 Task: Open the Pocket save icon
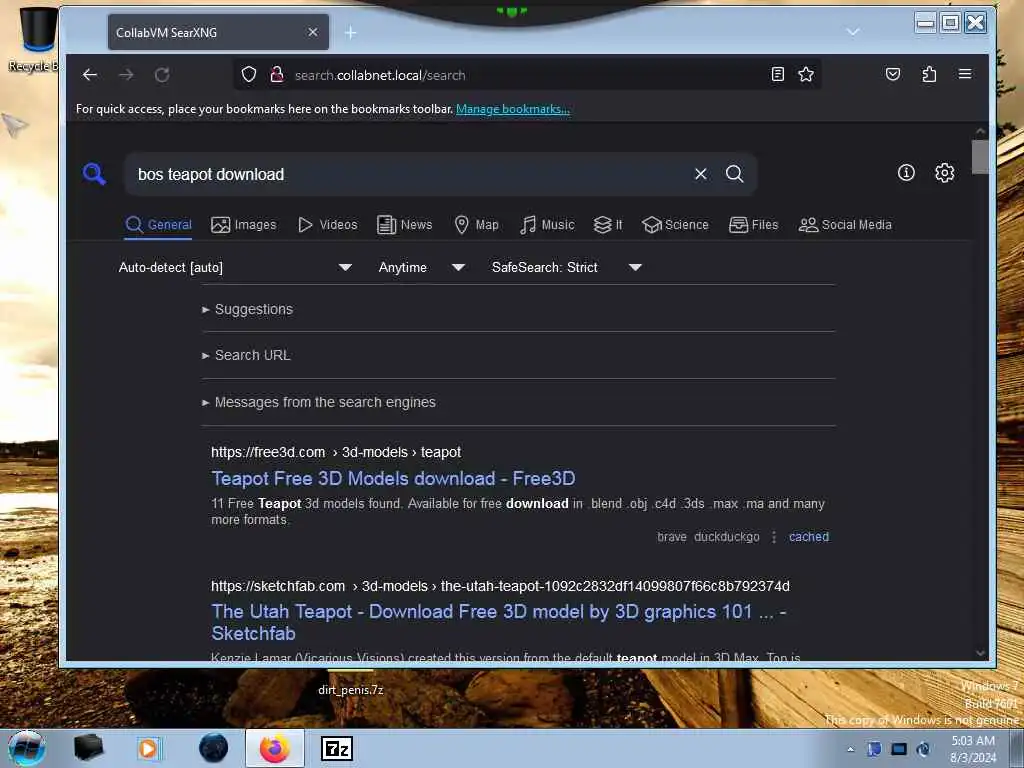[893, 74]
